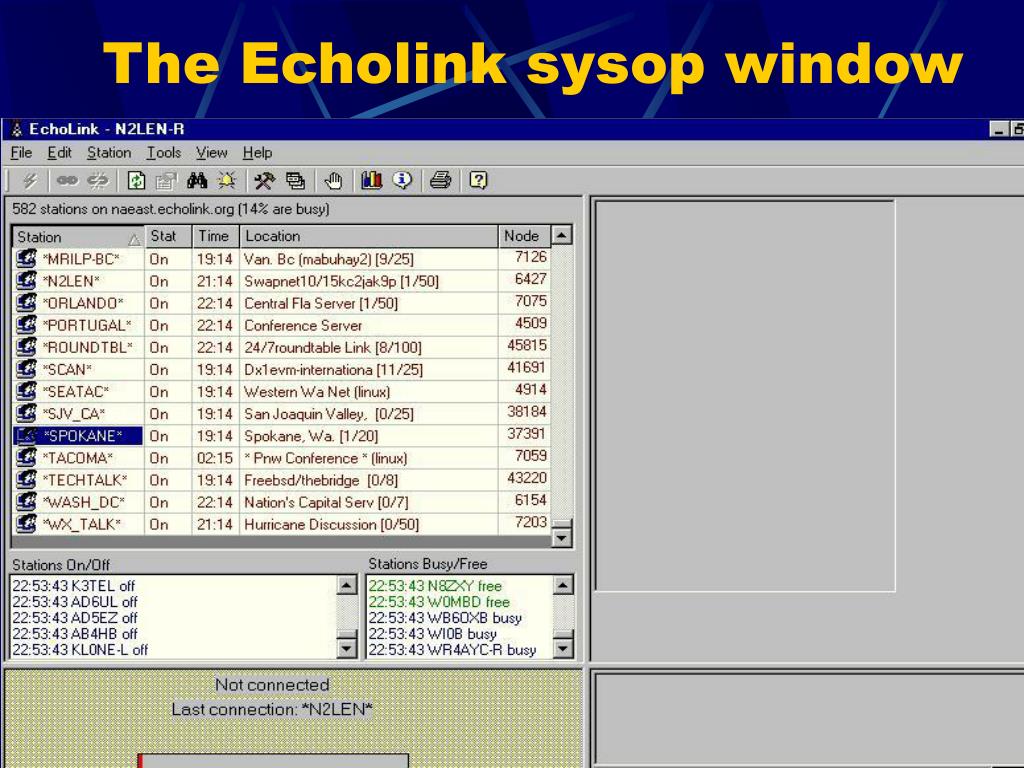Click the station info properties toolbar icon

[x=166, y=180]
